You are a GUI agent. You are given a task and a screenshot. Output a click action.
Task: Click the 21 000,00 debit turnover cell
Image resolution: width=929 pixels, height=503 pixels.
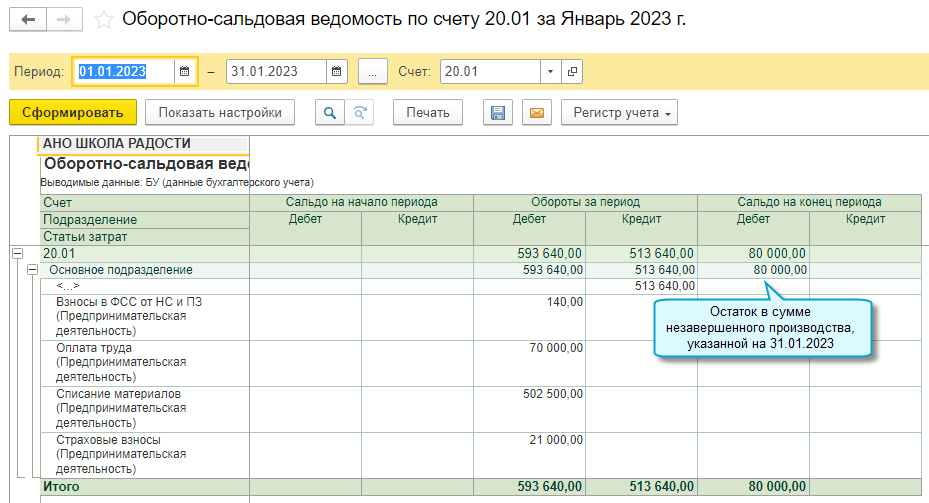[x=529, y=454]
